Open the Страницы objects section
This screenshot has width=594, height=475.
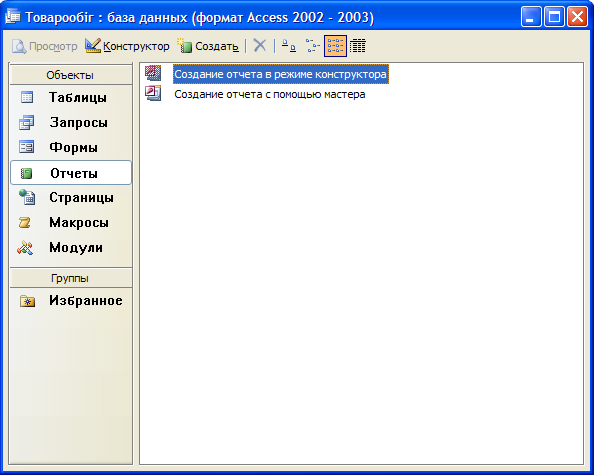click(x=71, y=197)
